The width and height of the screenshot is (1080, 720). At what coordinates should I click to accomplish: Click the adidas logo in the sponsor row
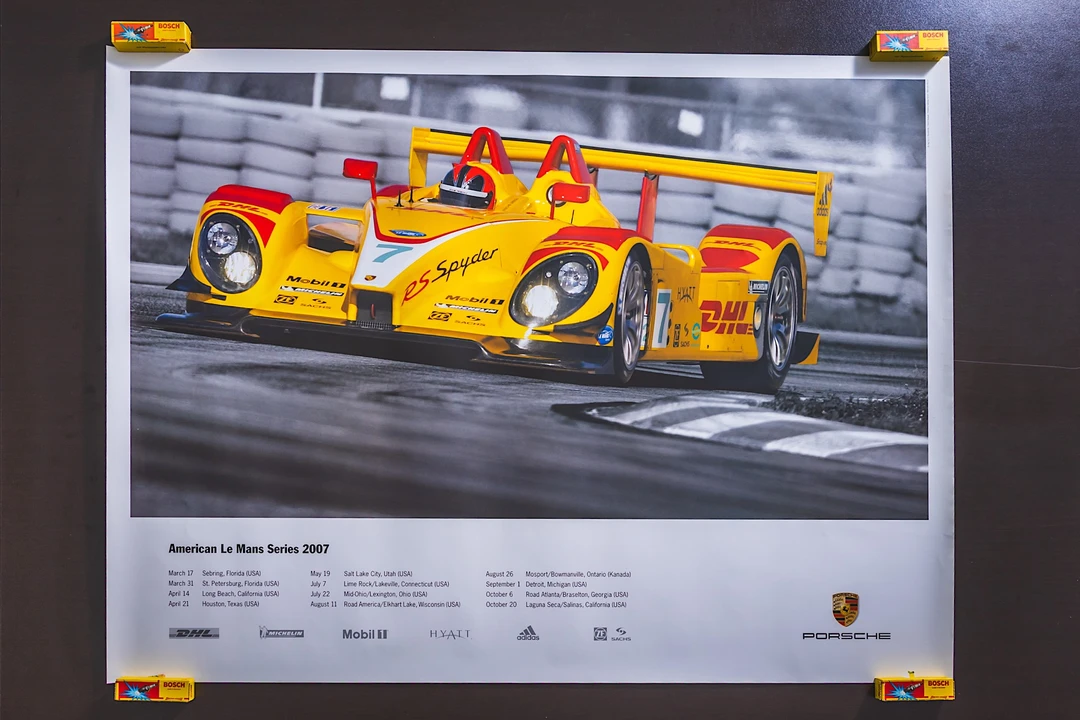click(x=528, y=633)
